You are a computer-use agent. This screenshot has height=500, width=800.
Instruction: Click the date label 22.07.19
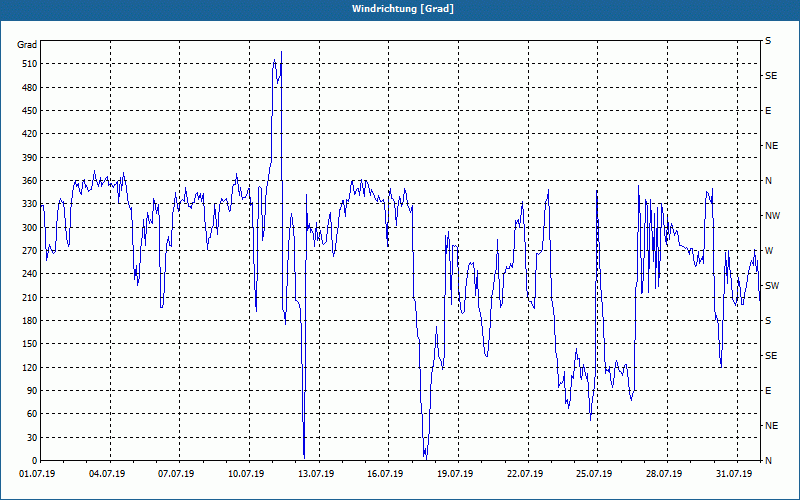[x=525, y=474]
